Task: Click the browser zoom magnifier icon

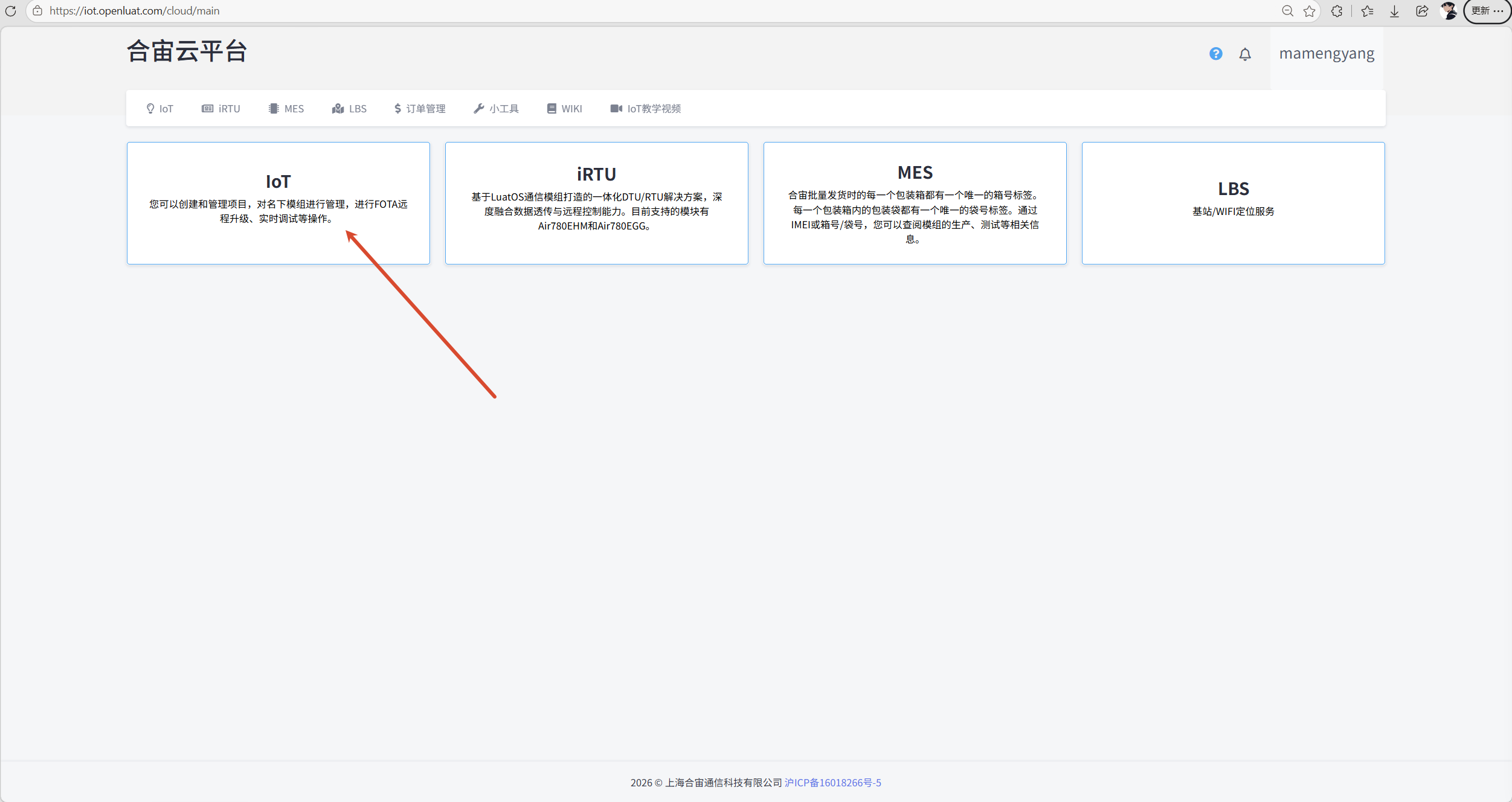Action: (1287, 11)
